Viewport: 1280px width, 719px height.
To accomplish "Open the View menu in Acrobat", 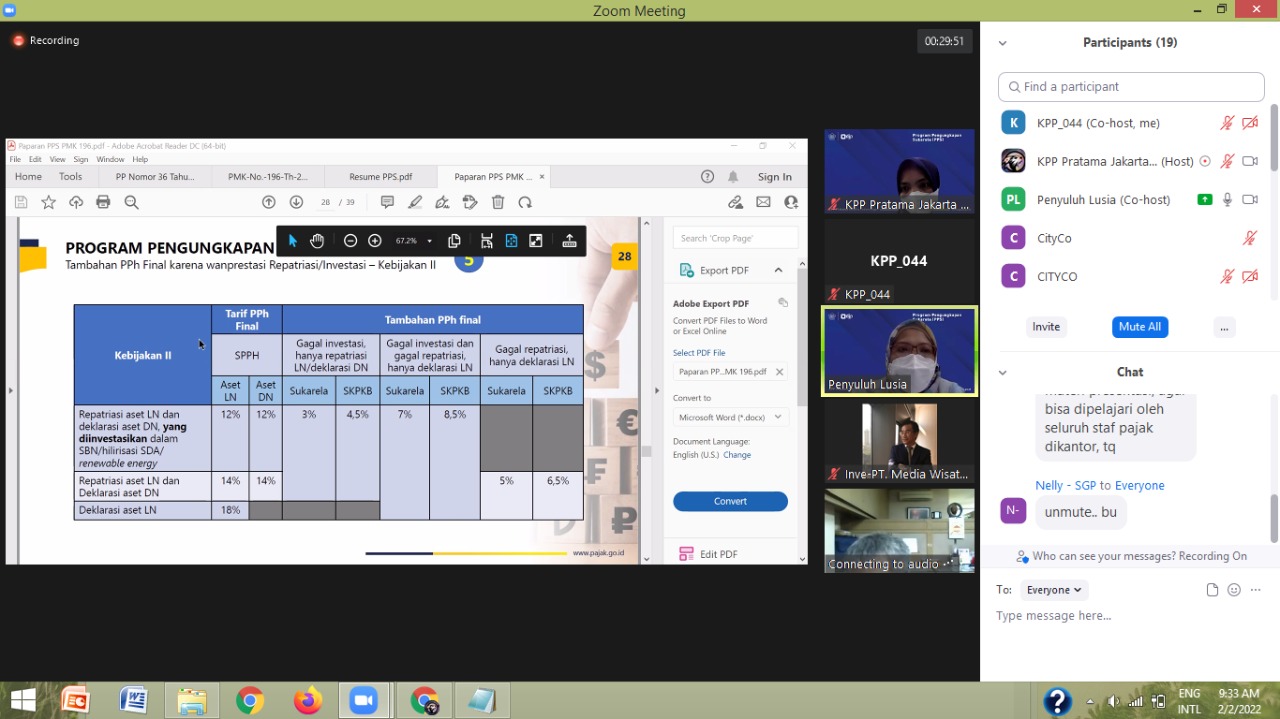I will pos(57,159).
